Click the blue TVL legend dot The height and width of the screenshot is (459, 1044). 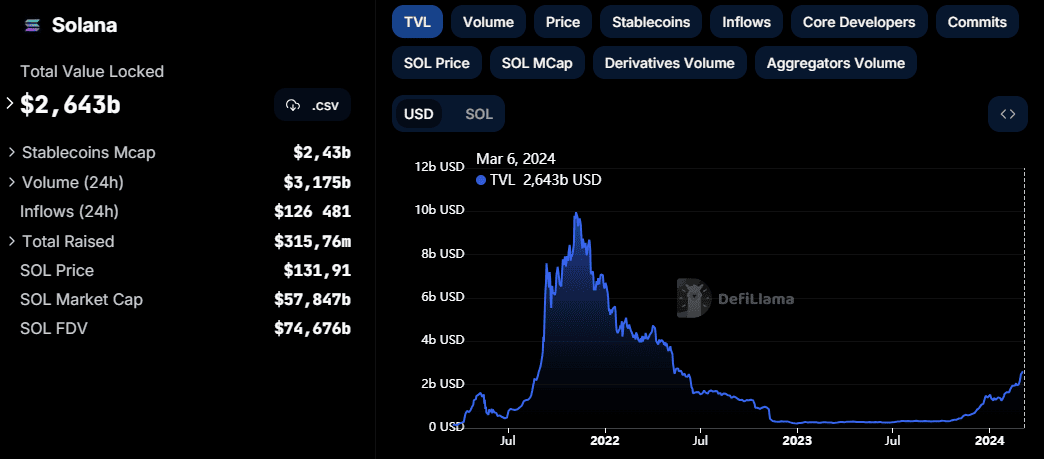point(481,180)
